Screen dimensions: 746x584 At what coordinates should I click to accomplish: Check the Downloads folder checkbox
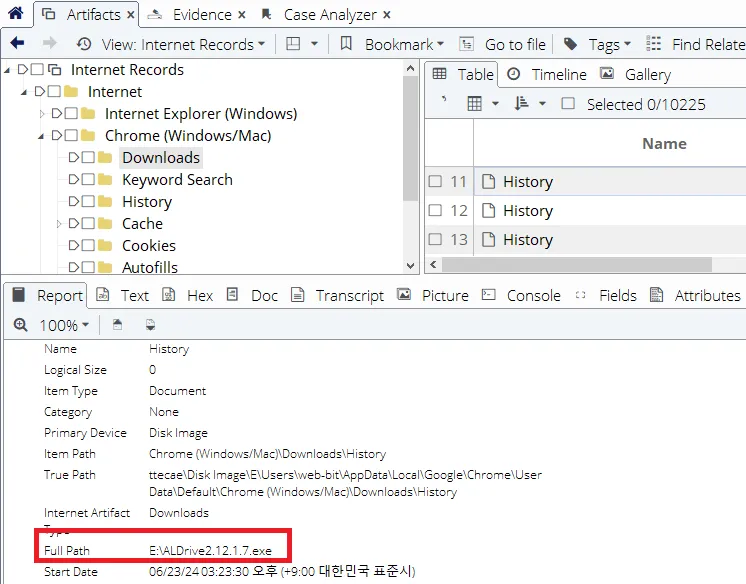(88, 158)
